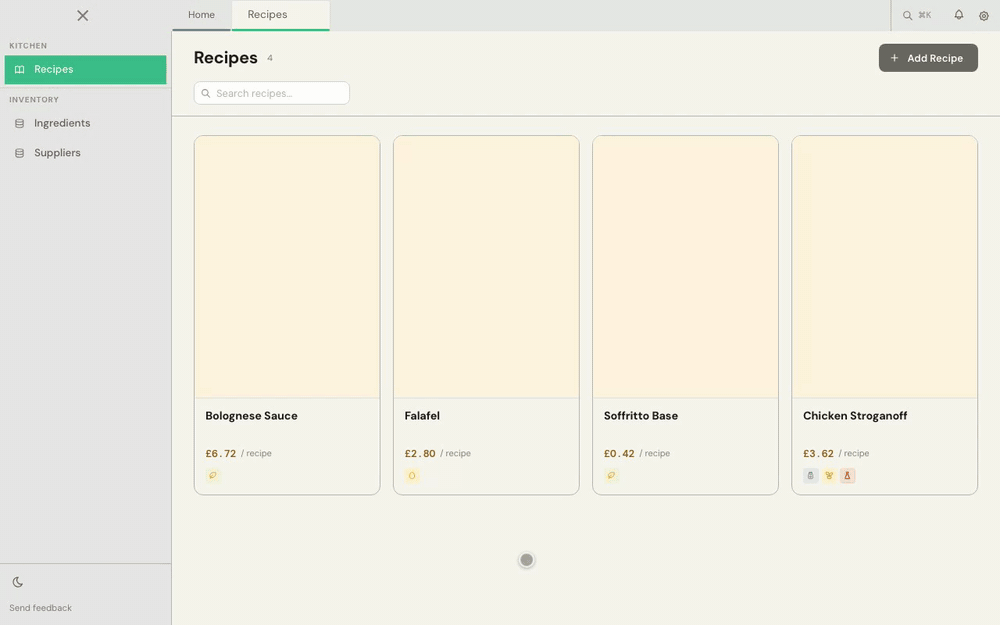
Task: Open settings via the gear icon
Action: (x=983, y=15)
